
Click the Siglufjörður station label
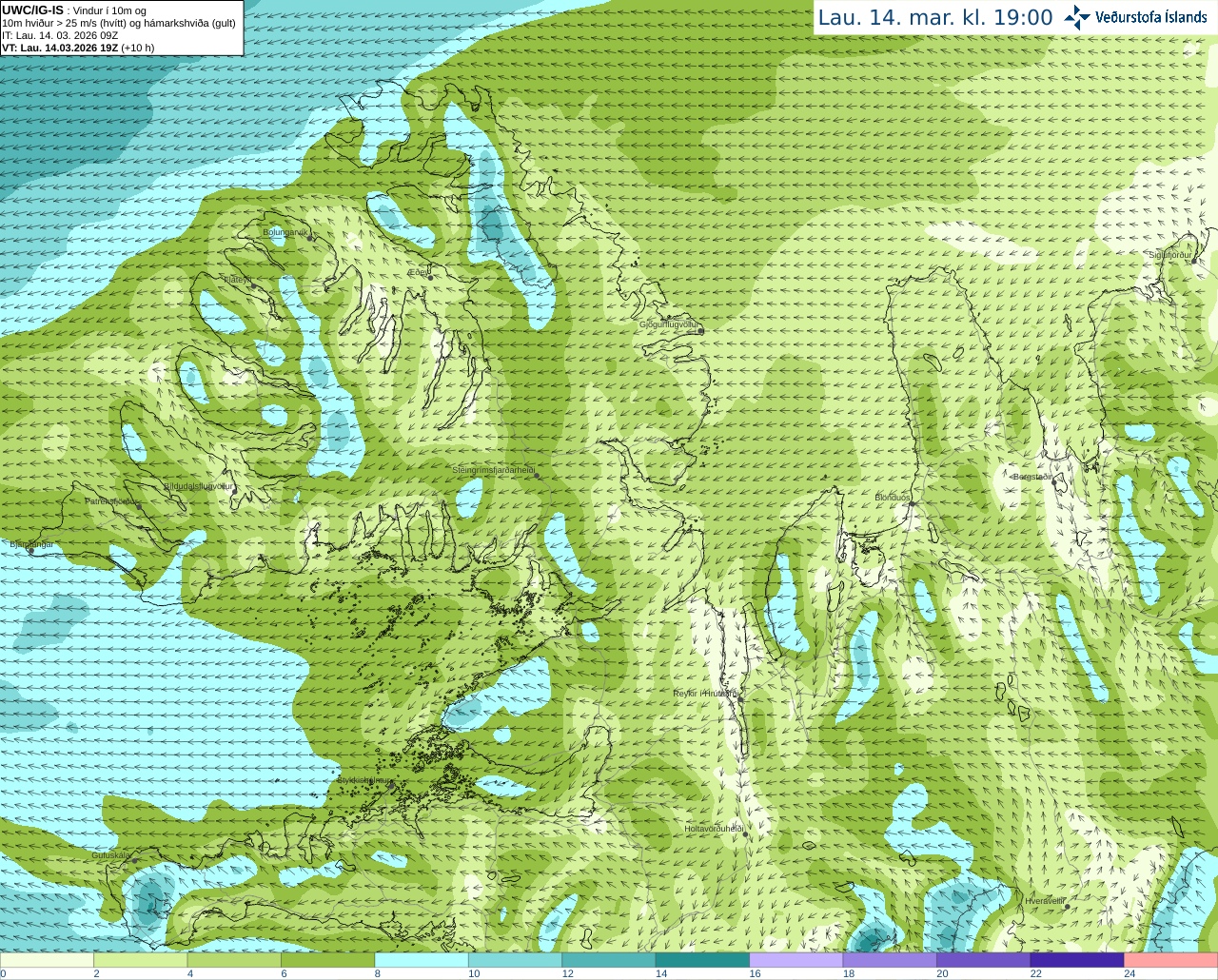click(x=1170, y=255)
